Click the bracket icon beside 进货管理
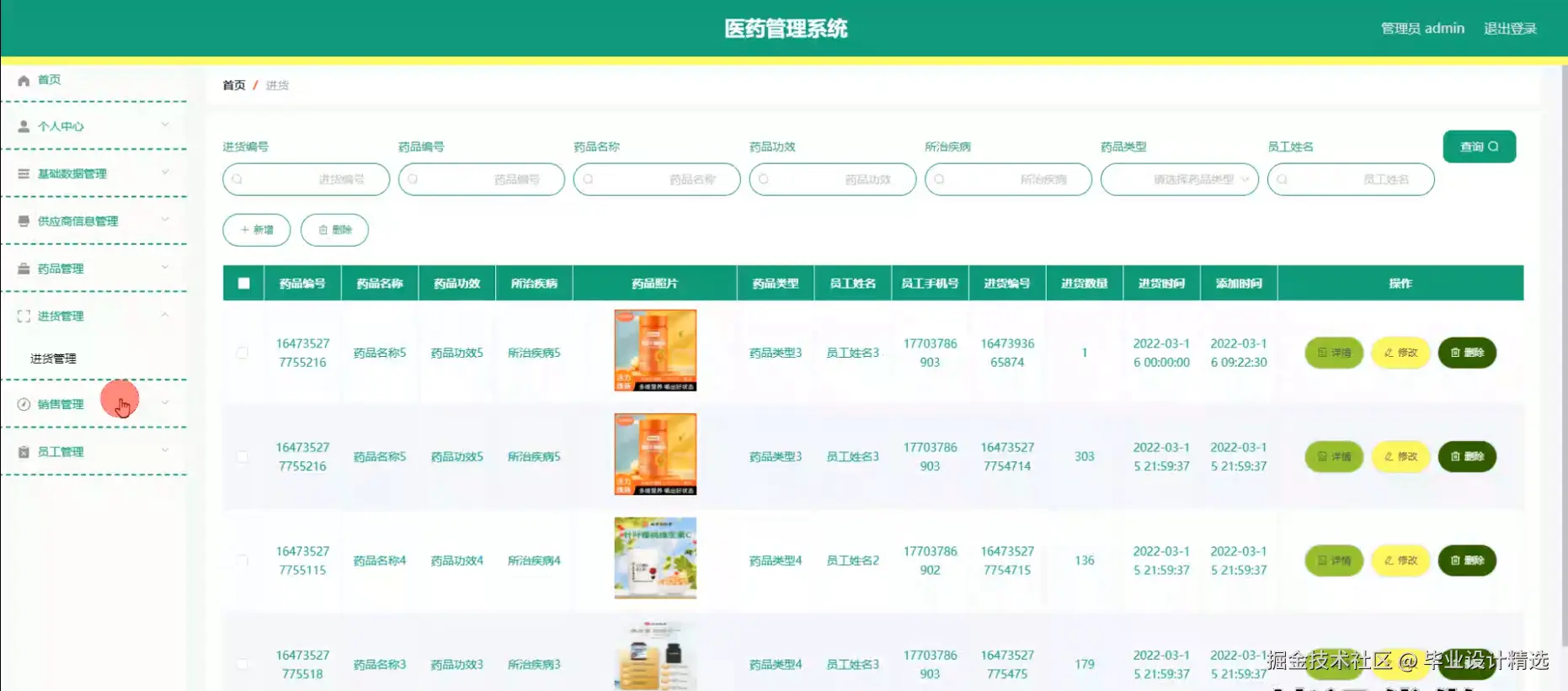Viewport: 1568px width, 691px height. pyautogui.click(x=24, y=316)
